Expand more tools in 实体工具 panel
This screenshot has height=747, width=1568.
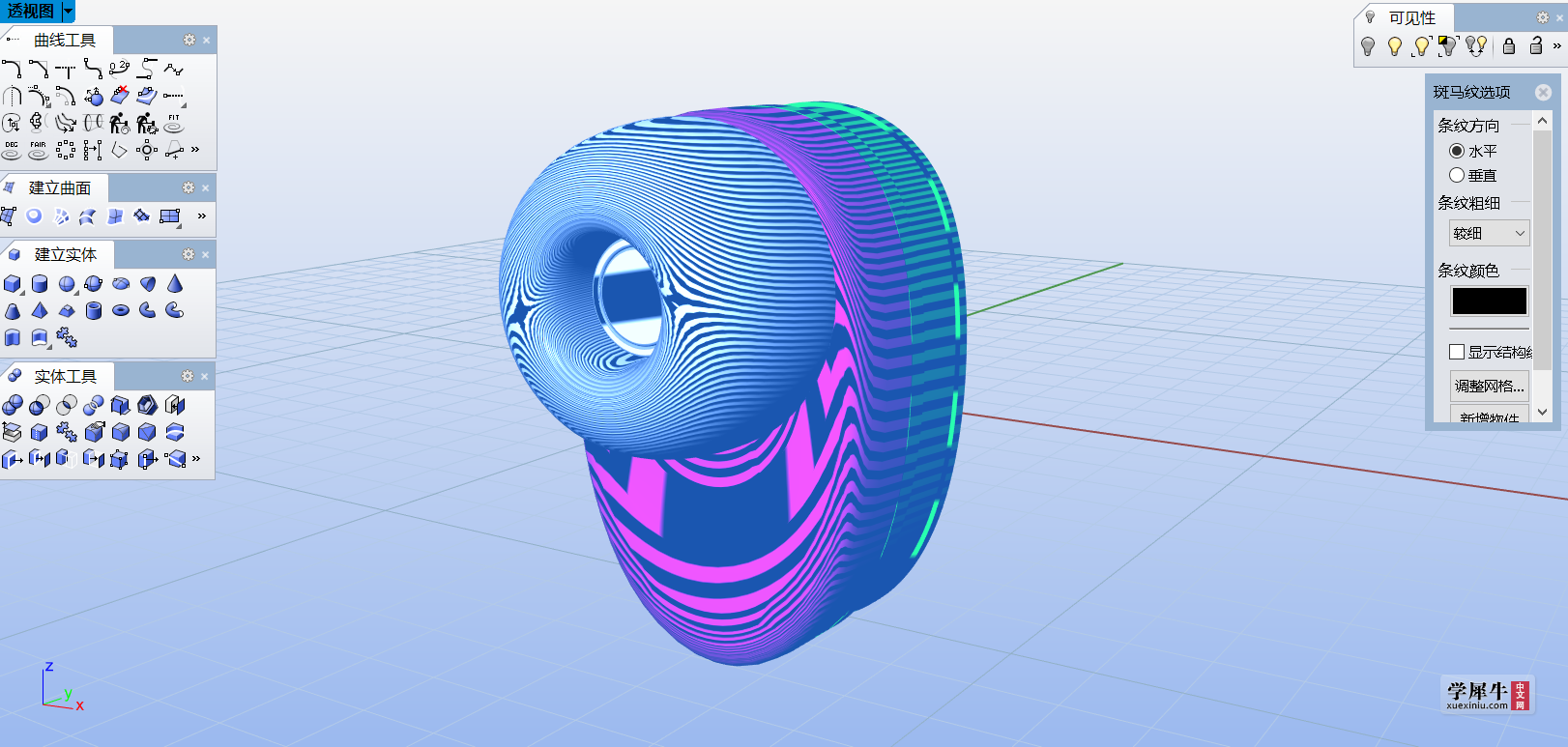pos(196,458)
